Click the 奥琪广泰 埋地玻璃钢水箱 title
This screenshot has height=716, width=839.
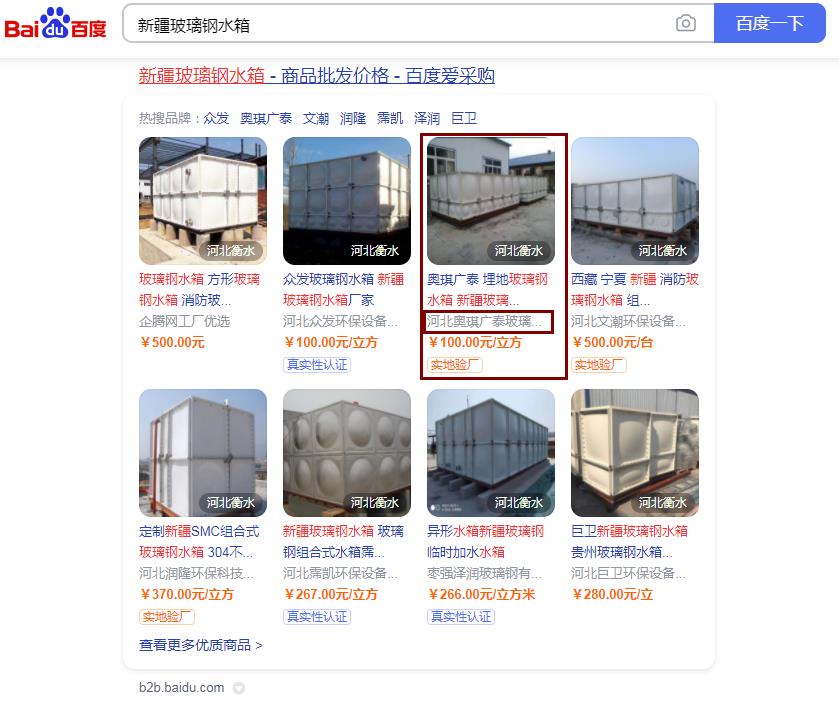[x=487, y=290]
